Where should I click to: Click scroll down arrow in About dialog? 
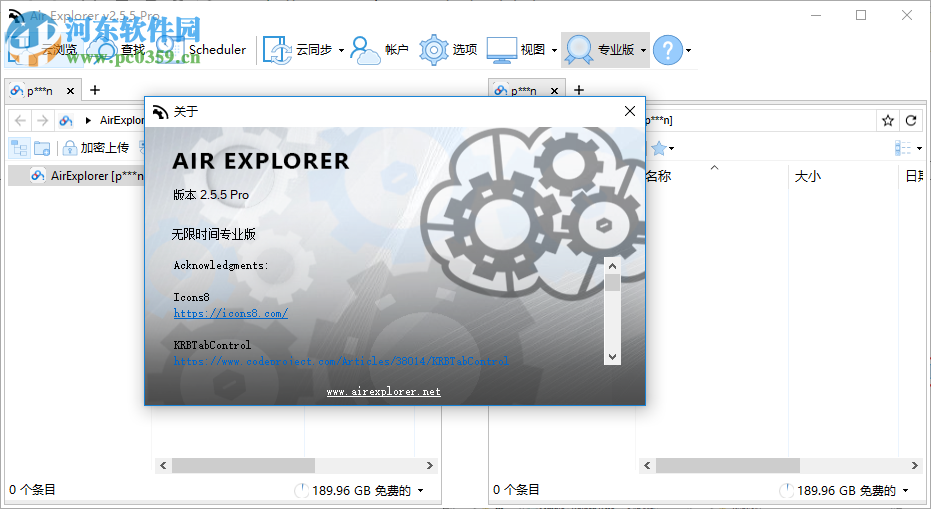coord(613,357)
